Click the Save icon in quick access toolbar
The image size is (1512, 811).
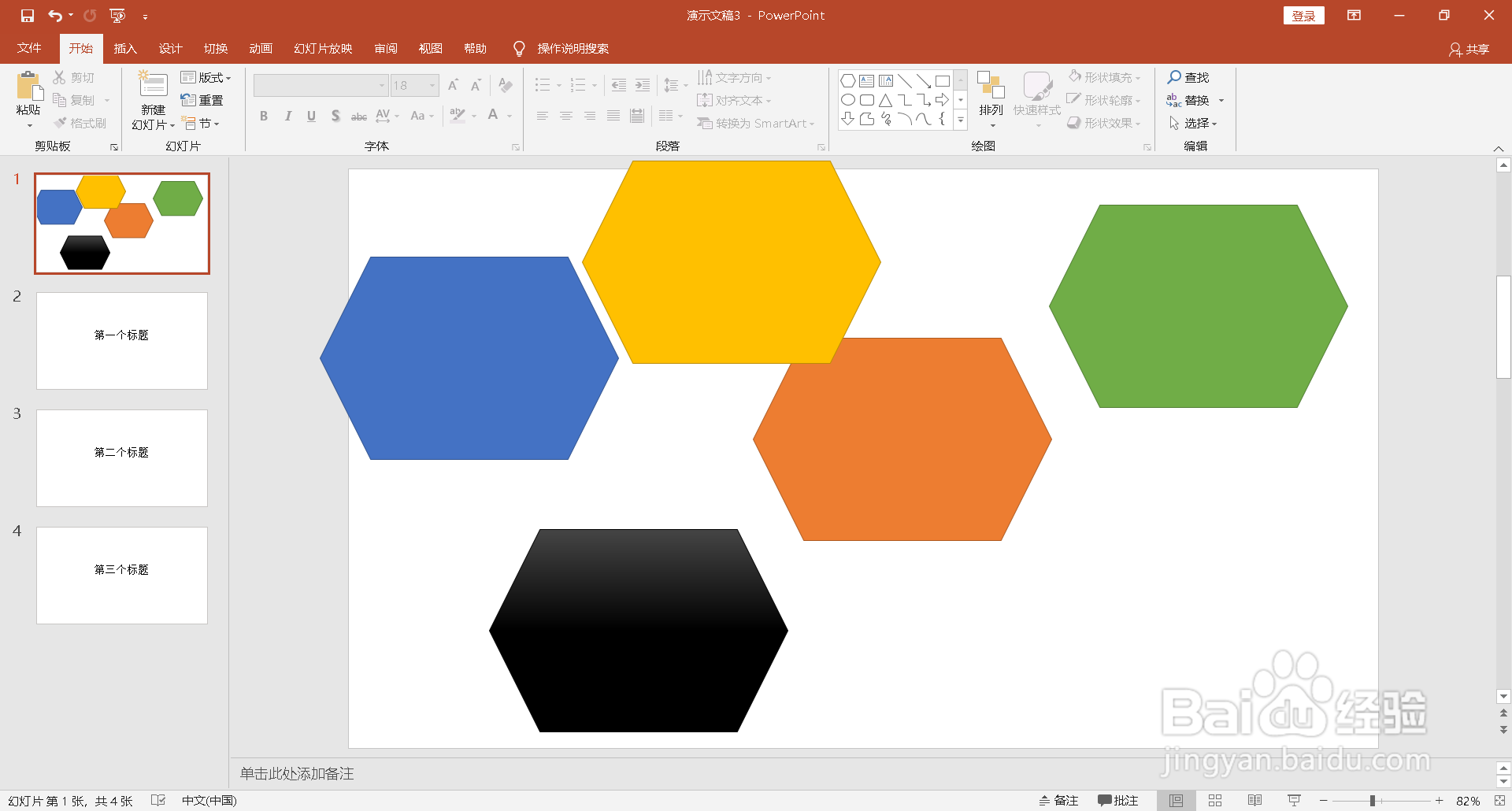point(28,16)
